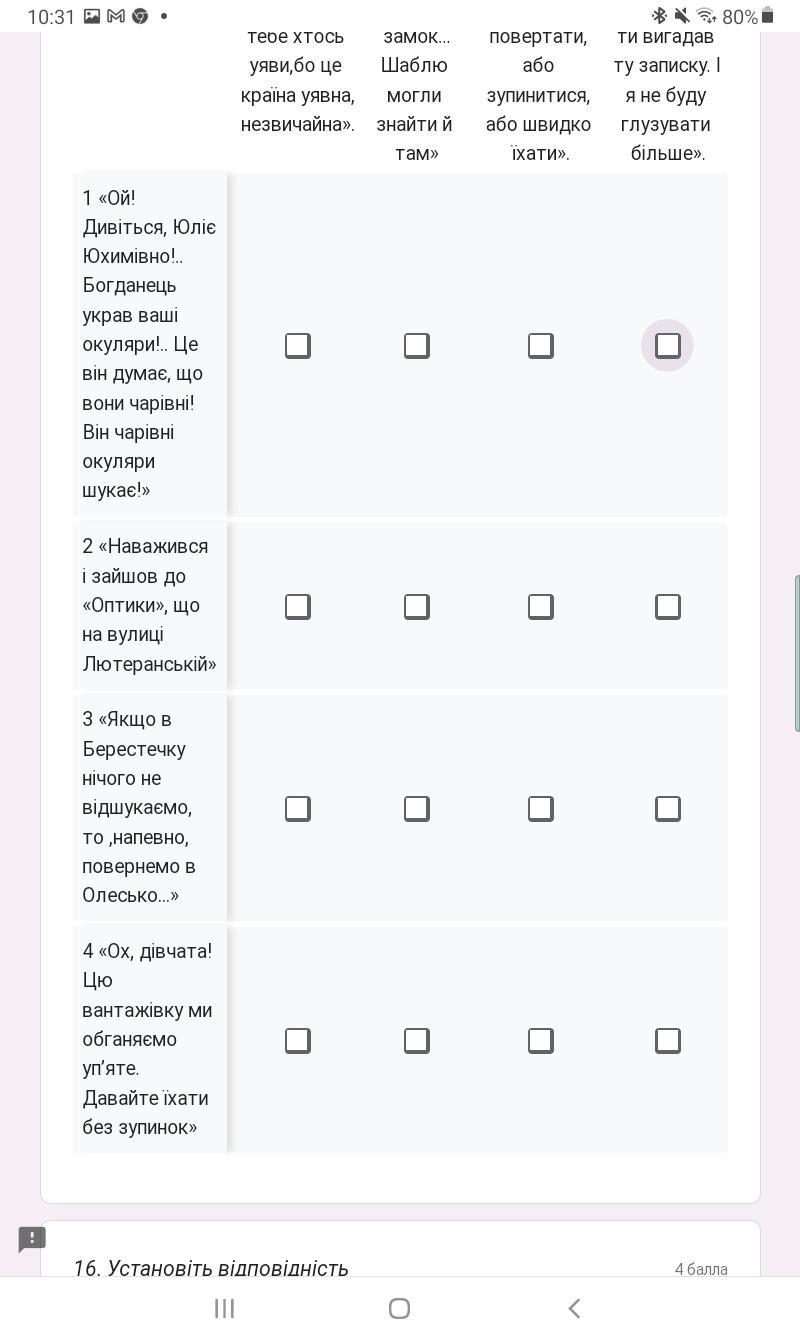Viewport: 800px width, 1340px height.
Task: Tick row 4 «Ох, дівчата!» second column box
Action: pos(416,1040)
